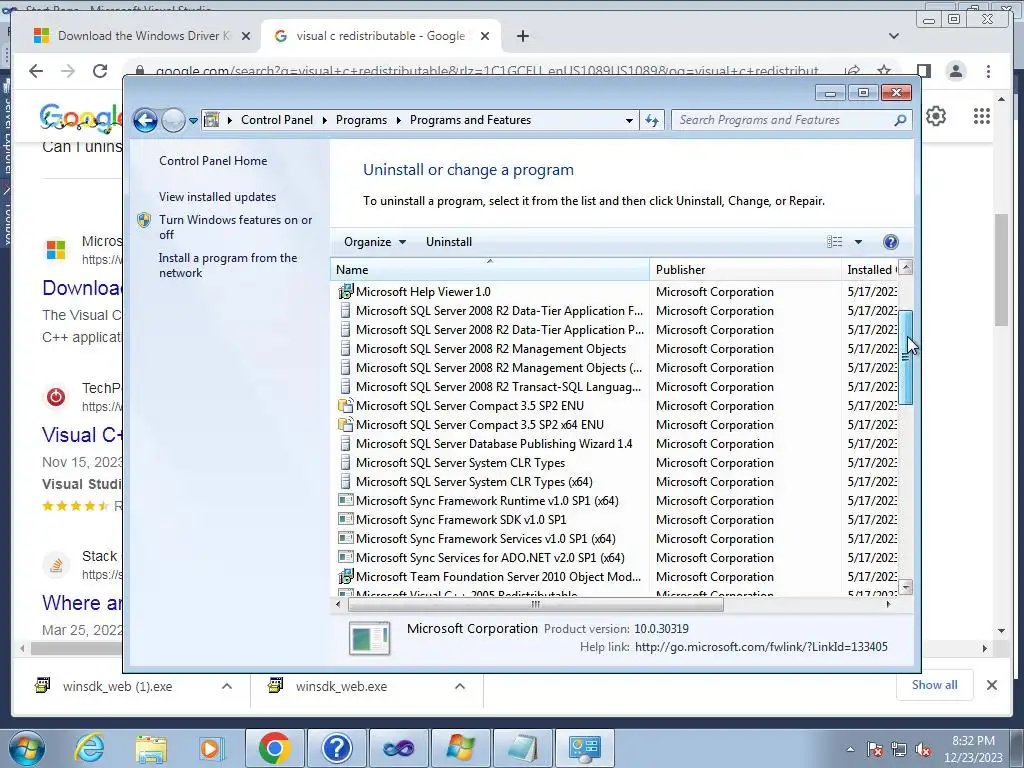This screenshot has width=1024, height=768.
Task: Switch to Download the Windows Driver Kit tab
Action: pyautogui.click(x=142, y=36)
